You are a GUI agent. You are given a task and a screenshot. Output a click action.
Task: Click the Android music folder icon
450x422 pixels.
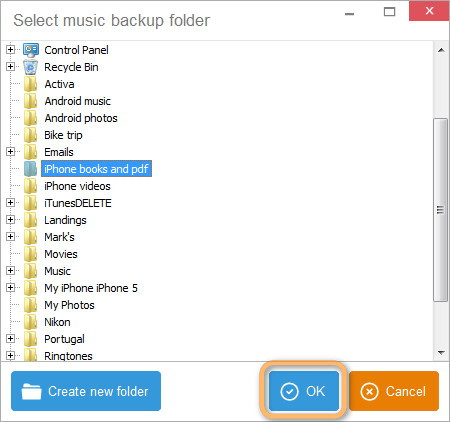pyautogui.click(x=31, y=101)
